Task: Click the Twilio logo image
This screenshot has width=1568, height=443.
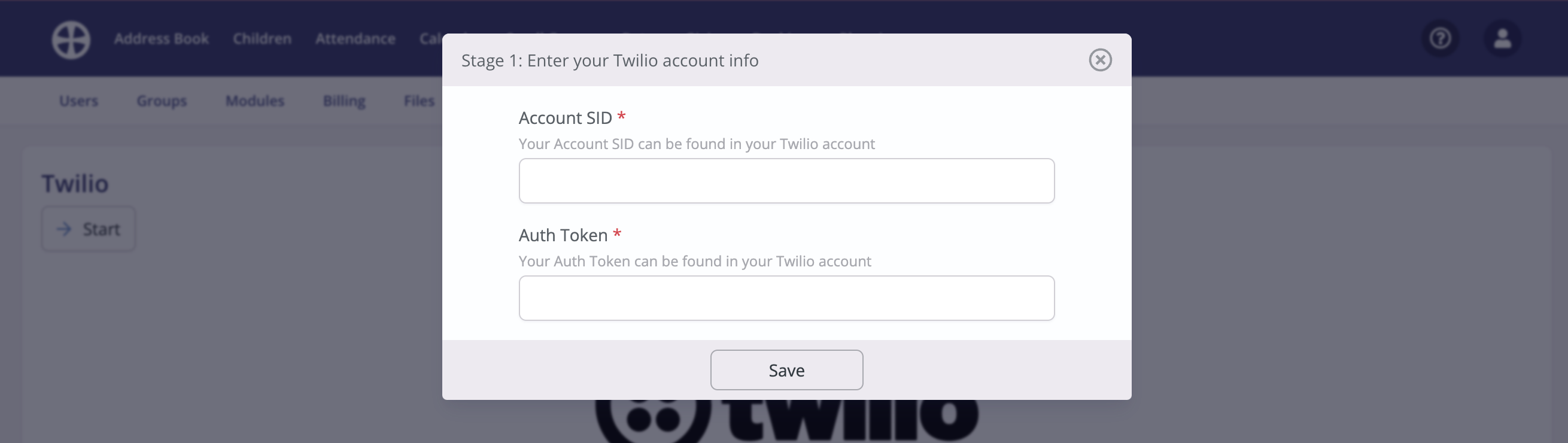Action: (x=786, y=421)
